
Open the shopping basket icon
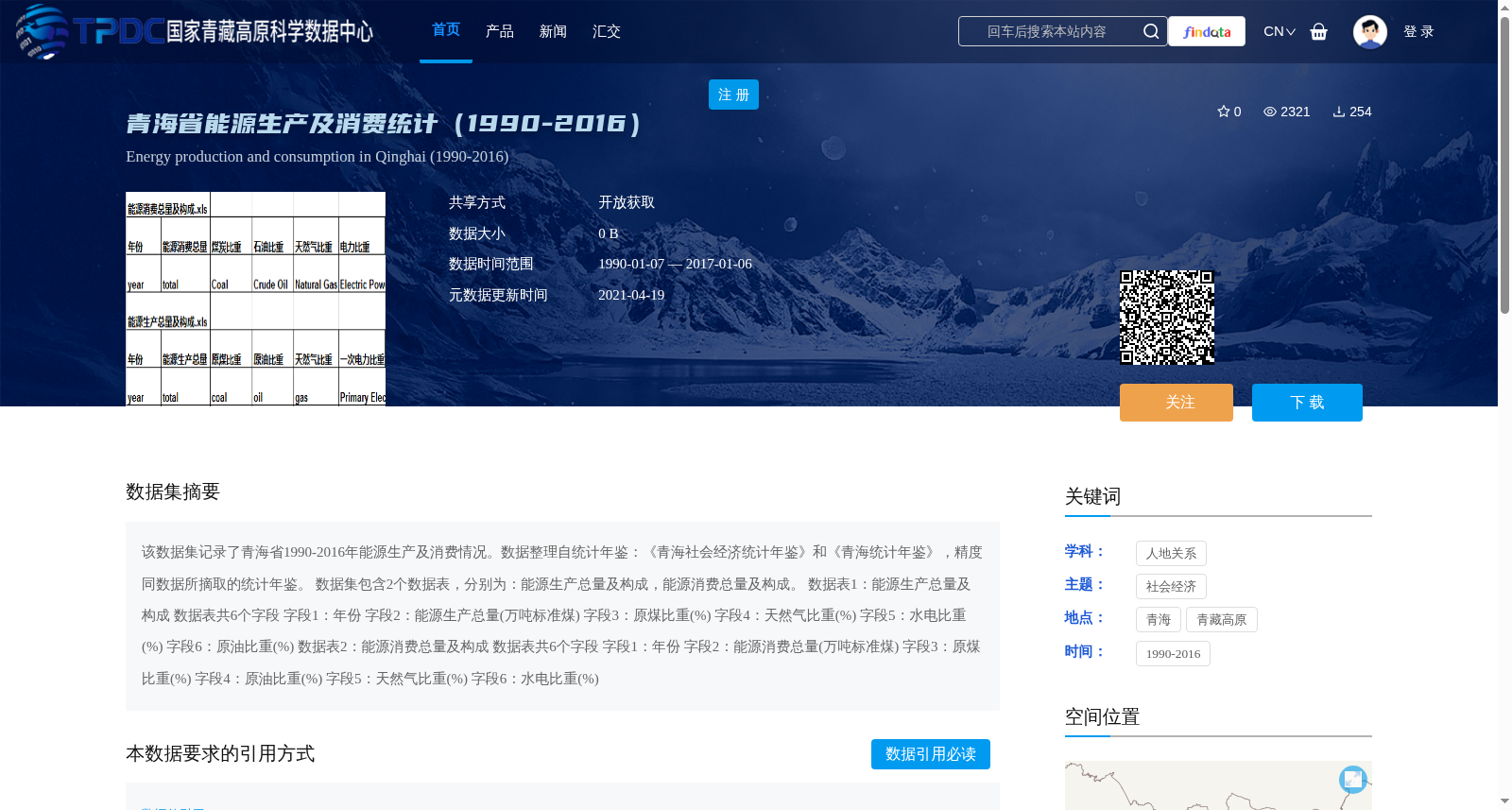coord(1318,31)
